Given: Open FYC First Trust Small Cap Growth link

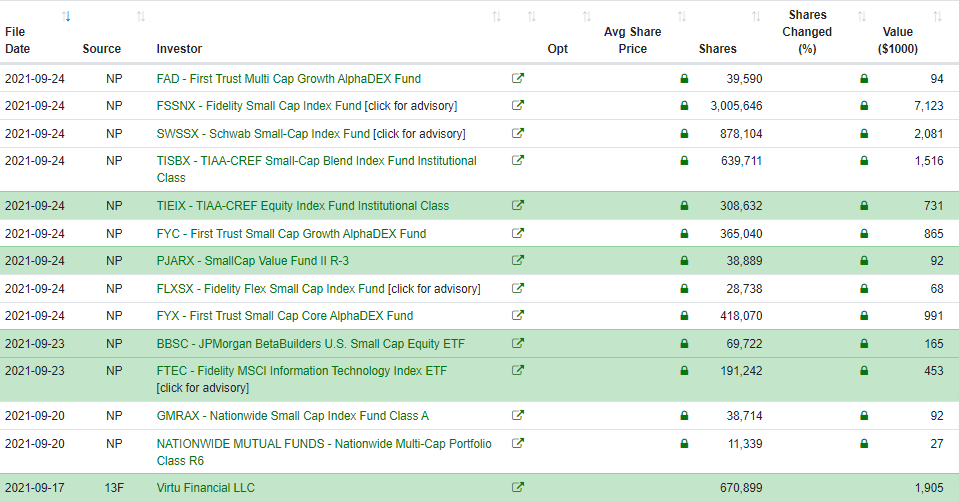Looking at the screenshot, I should click(291, 233).
